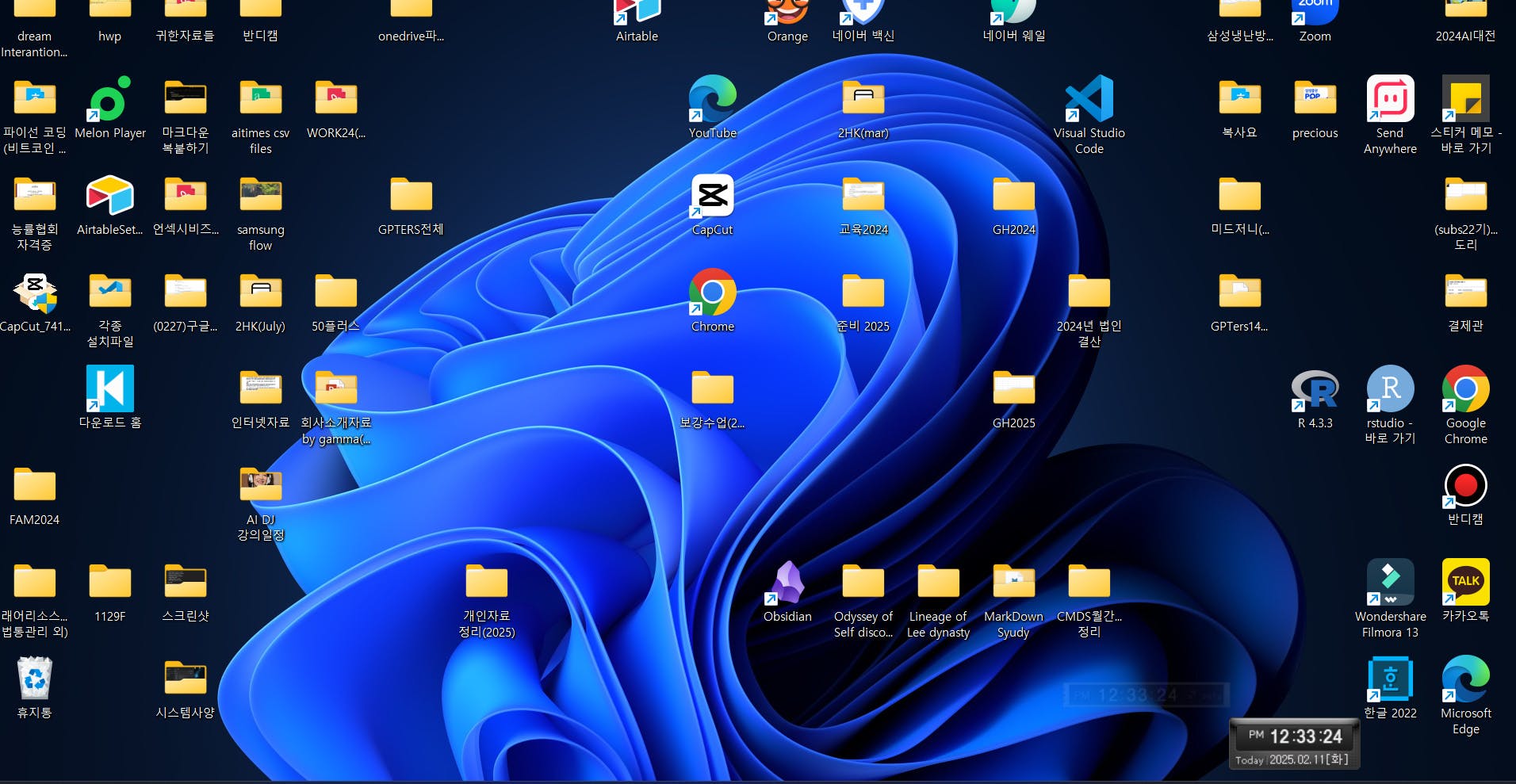Select the Odyssey of Self disco... folder

(863, 583)
